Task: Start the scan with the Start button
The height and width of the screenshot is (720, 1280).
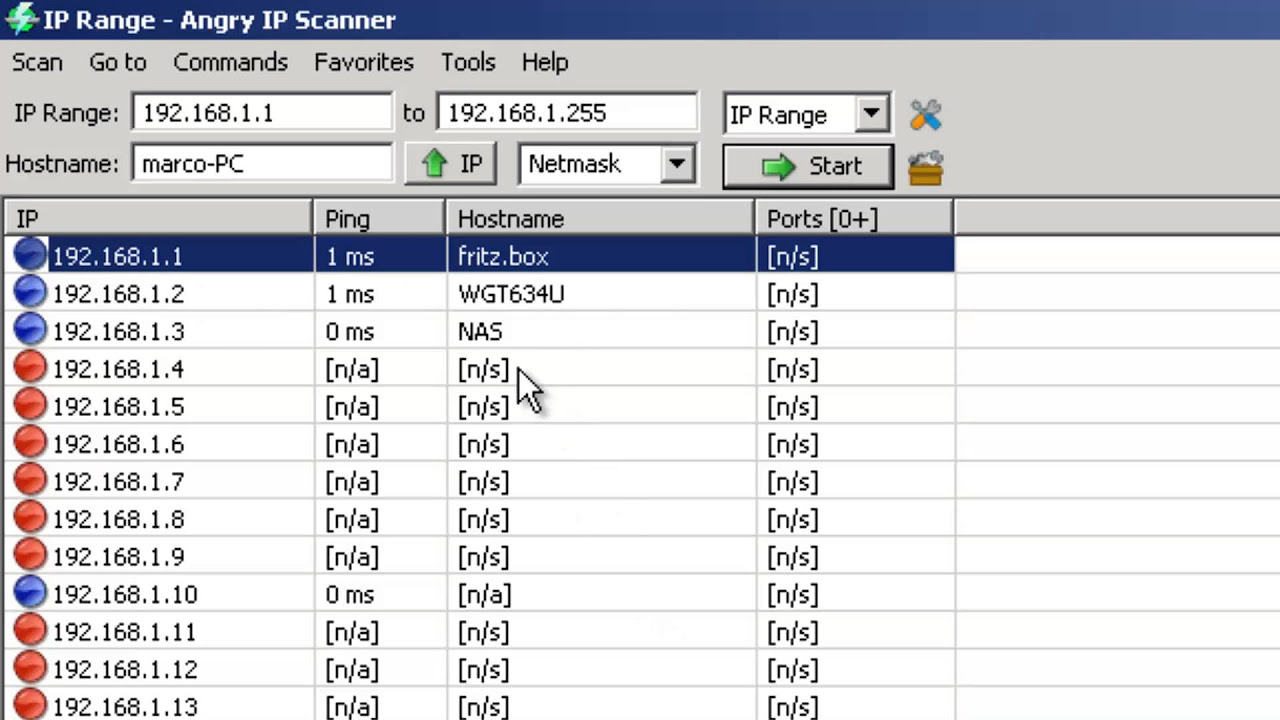Action: pos(808,166)
